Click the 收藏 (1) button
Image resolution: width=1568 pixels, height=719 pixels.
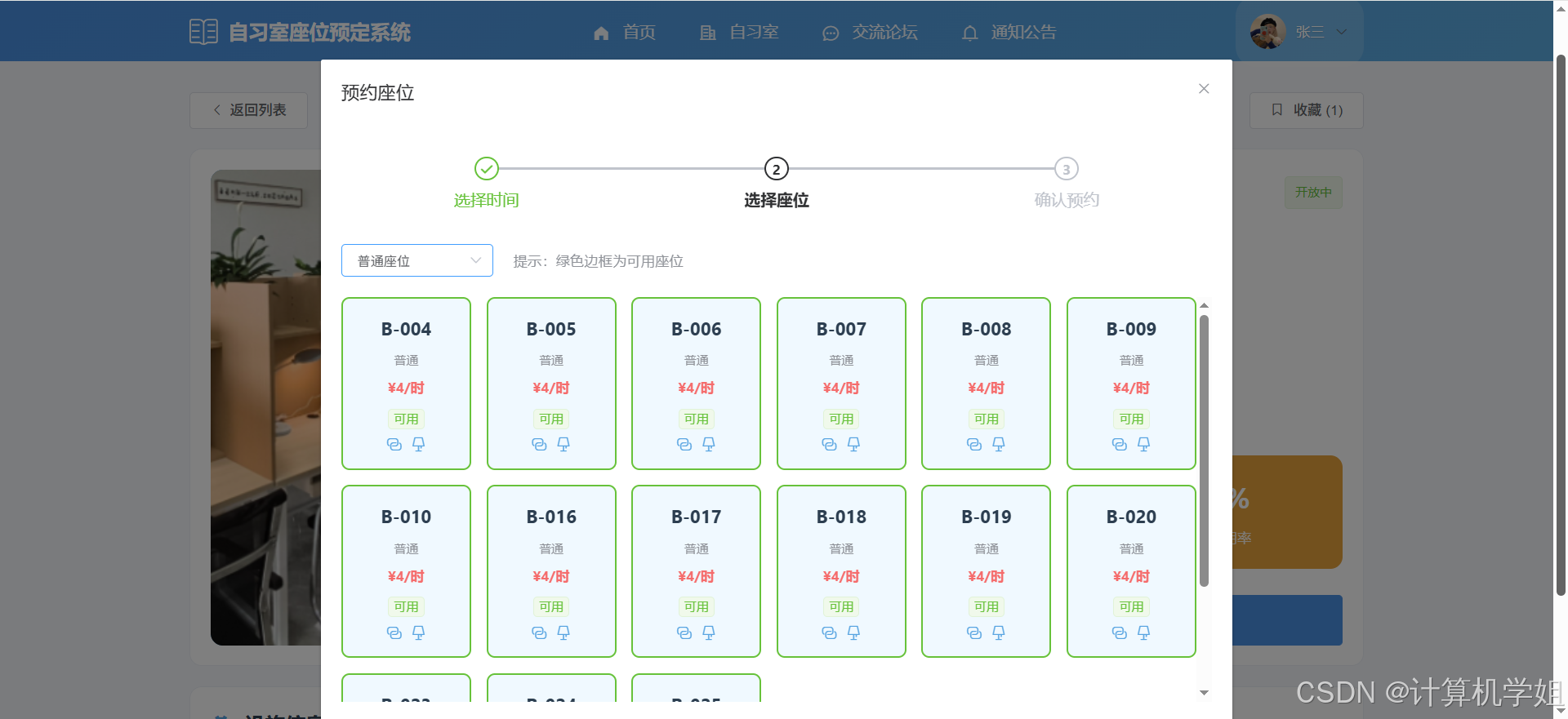[x=1307, y=110]
